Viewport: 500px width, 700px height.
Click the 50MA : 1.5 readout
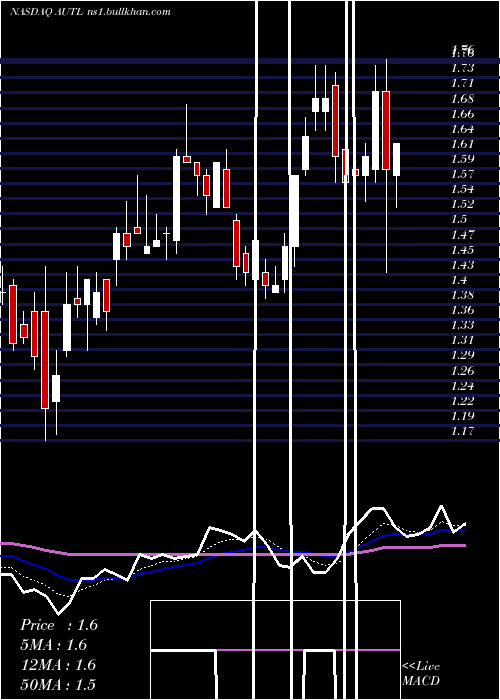click(58, 684)
